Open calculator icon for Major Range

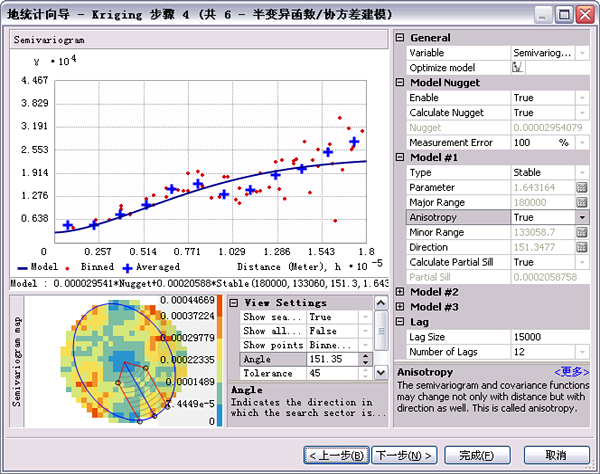tap(581, 202)
